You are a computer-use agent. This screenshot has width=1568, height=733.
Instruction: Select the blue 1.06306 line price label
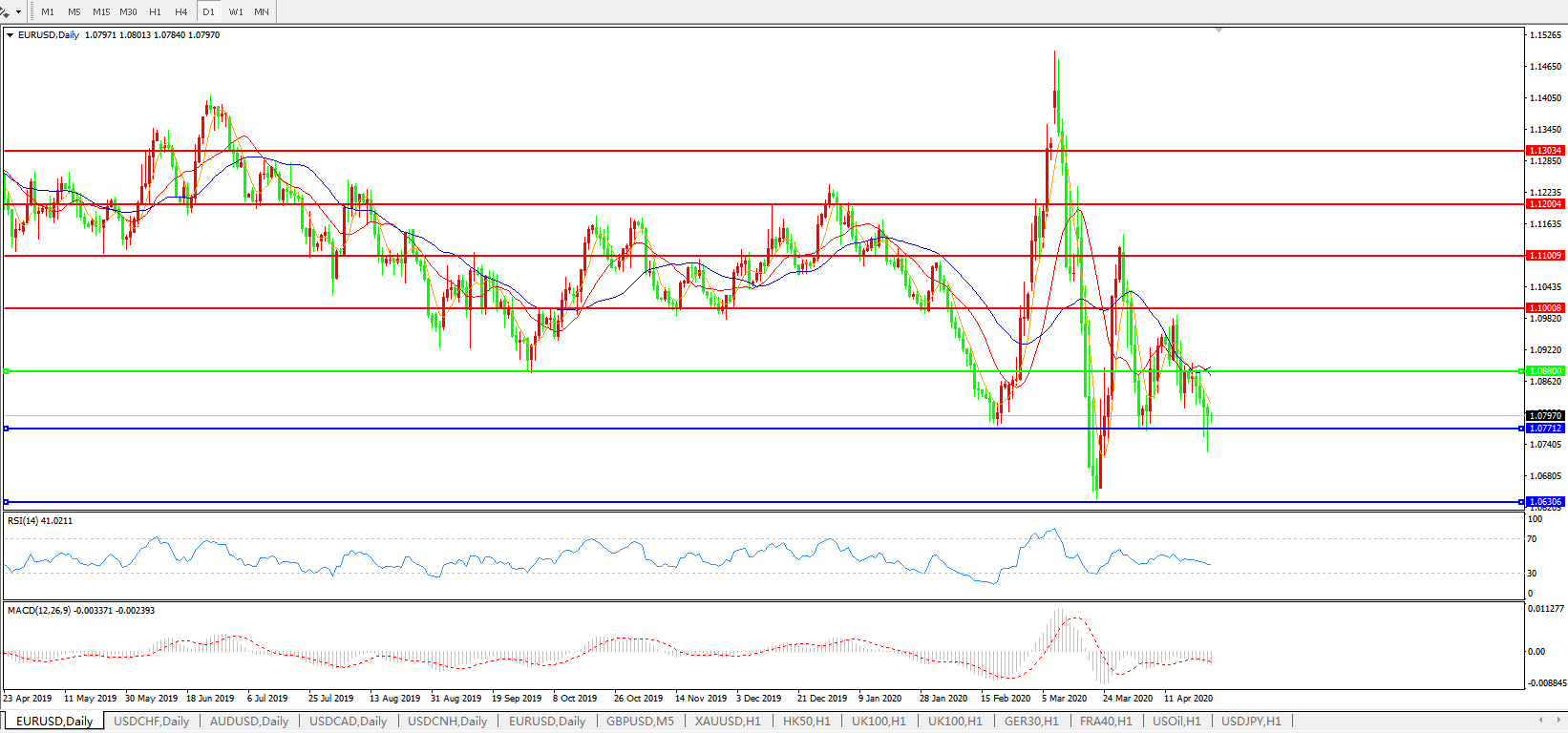(1545, 502)
